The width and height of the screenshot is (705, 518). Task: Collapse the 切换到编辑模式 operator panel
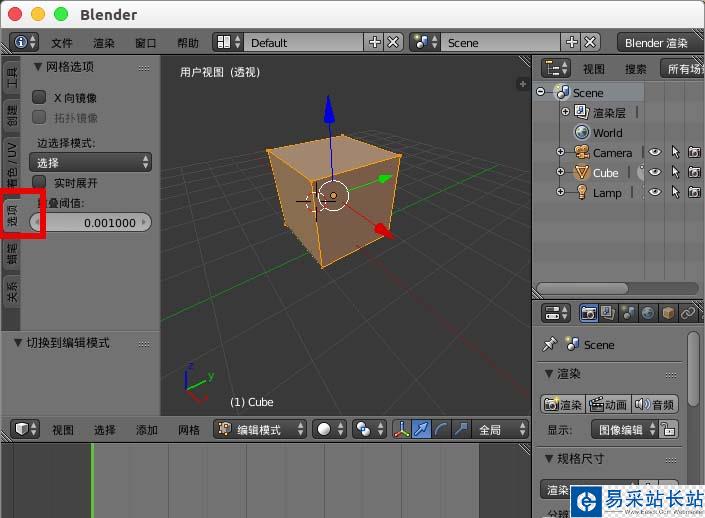tap(18, 343)
